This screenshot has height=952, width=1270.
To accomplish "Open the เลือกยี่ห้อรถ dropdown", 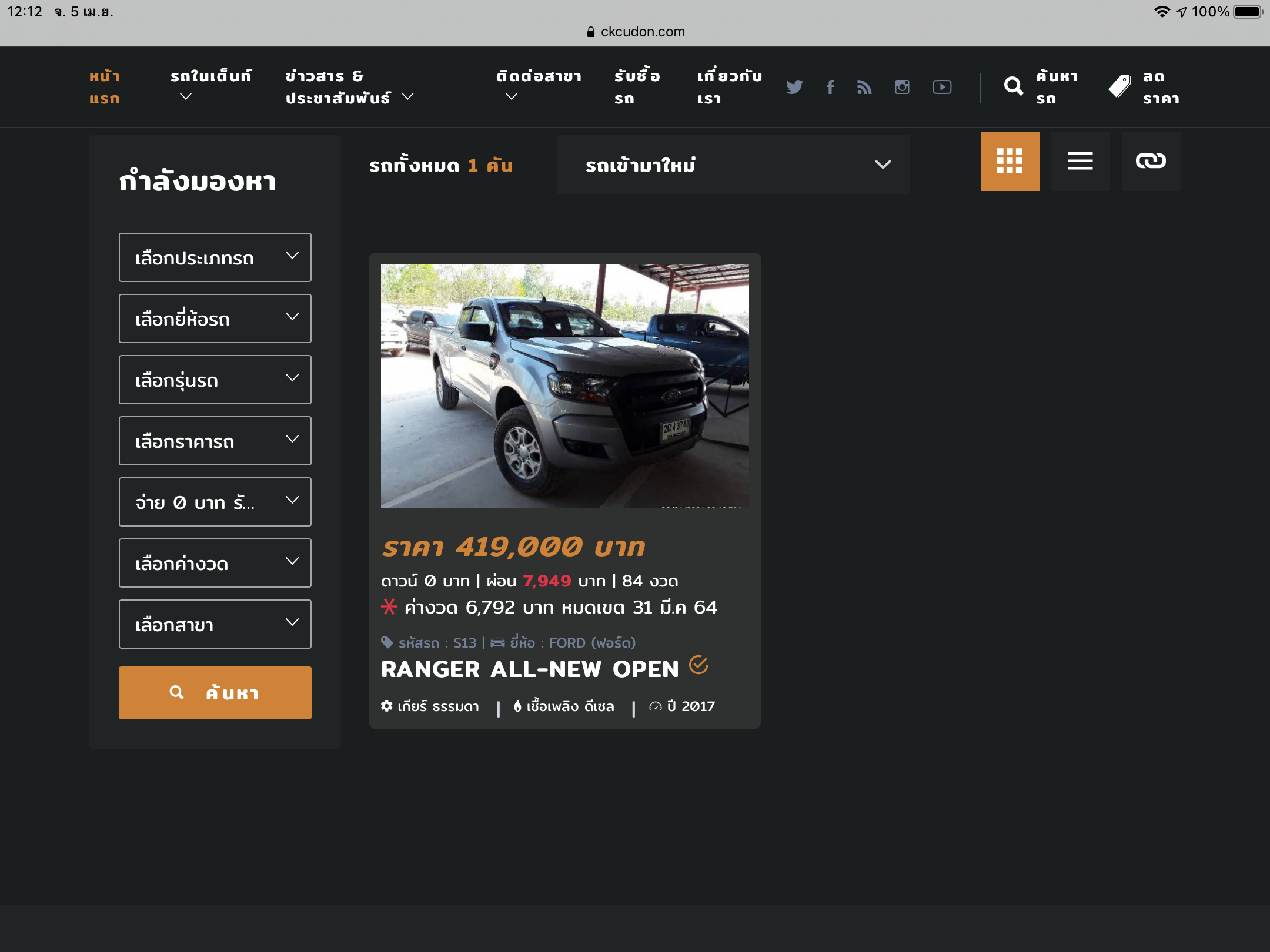I will point(215,319).
